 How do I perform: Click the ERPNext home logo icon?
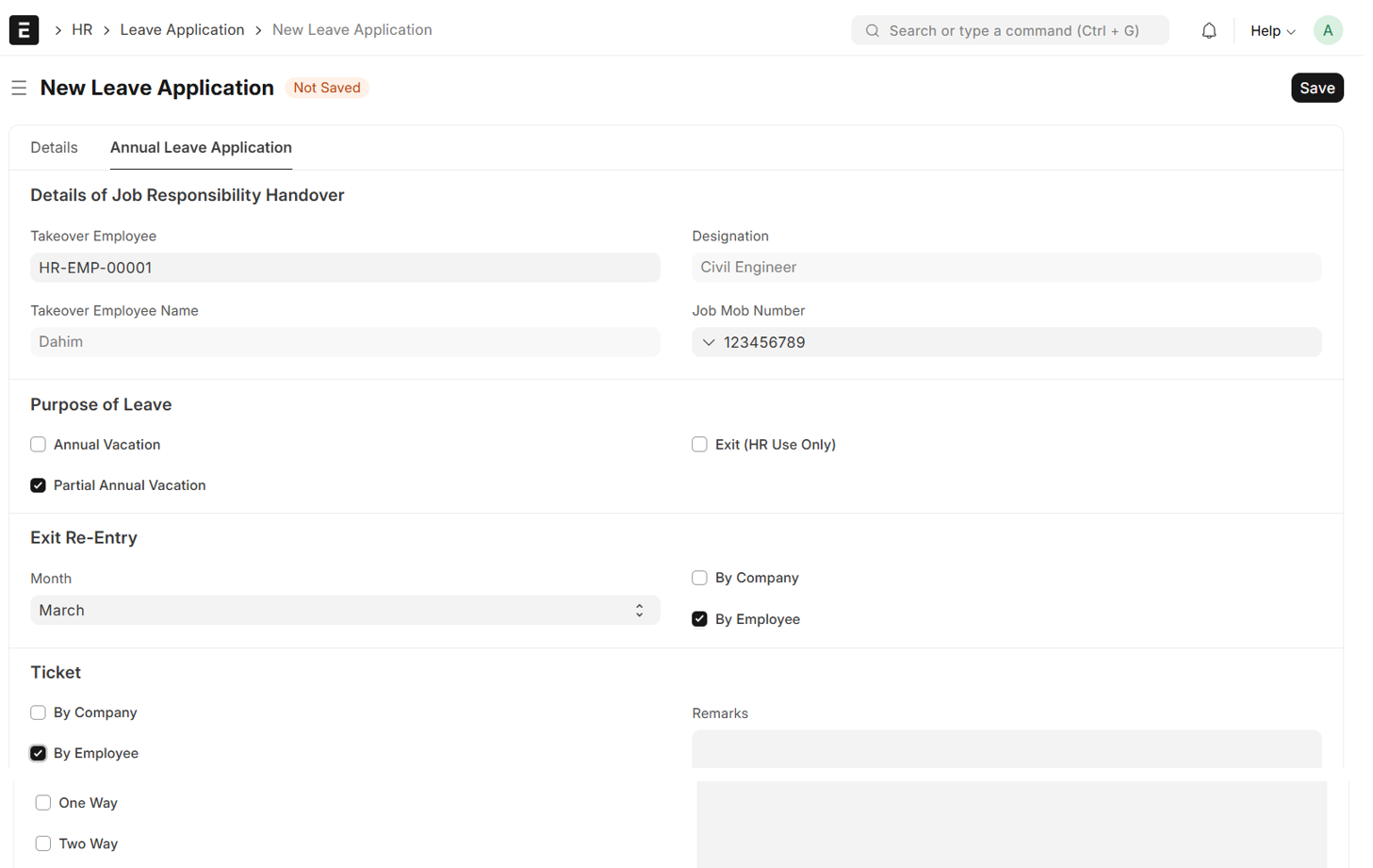click(24, 30)
